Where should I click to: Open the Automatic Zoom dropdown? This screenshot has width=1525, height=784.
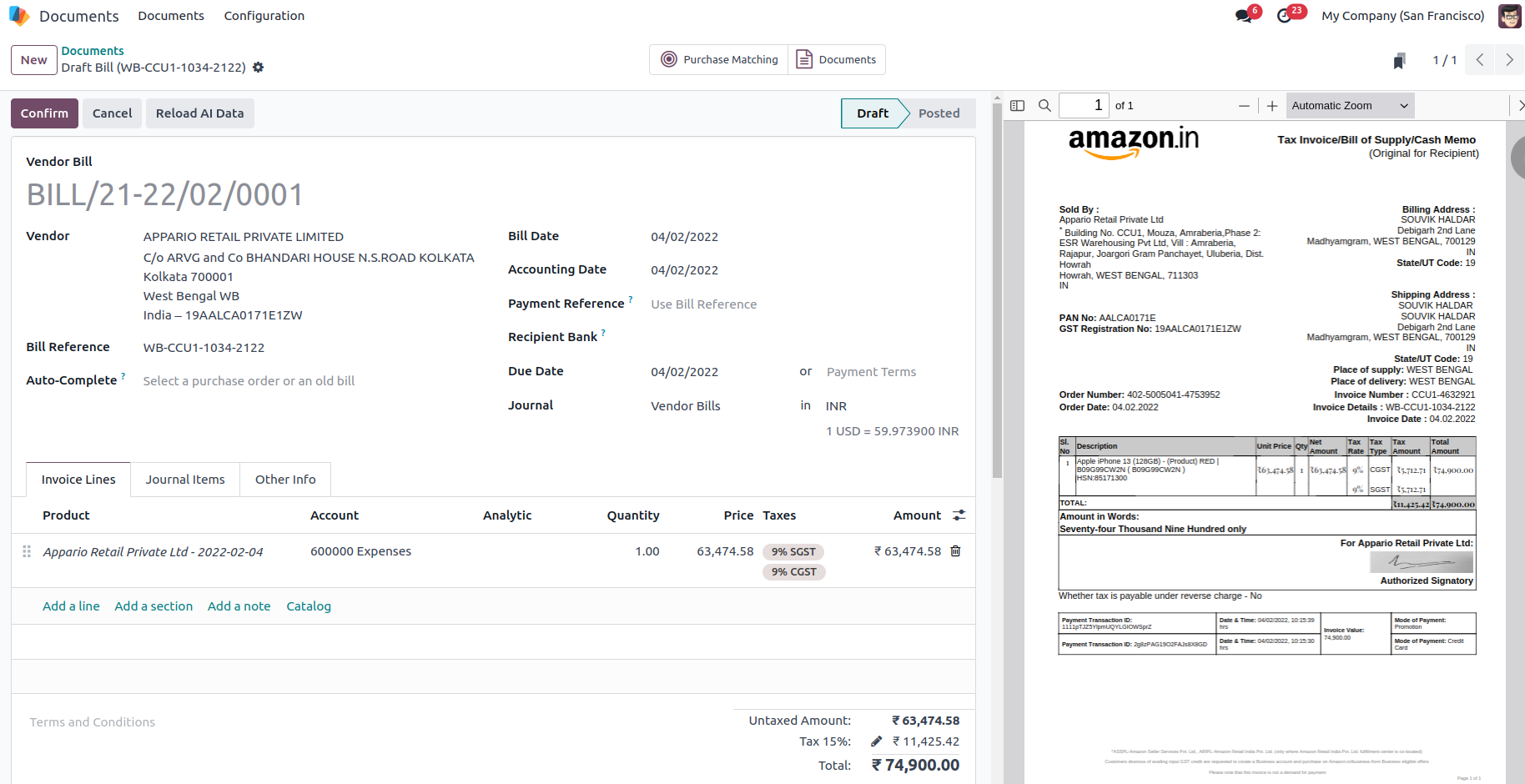[x=1350, y=106]
